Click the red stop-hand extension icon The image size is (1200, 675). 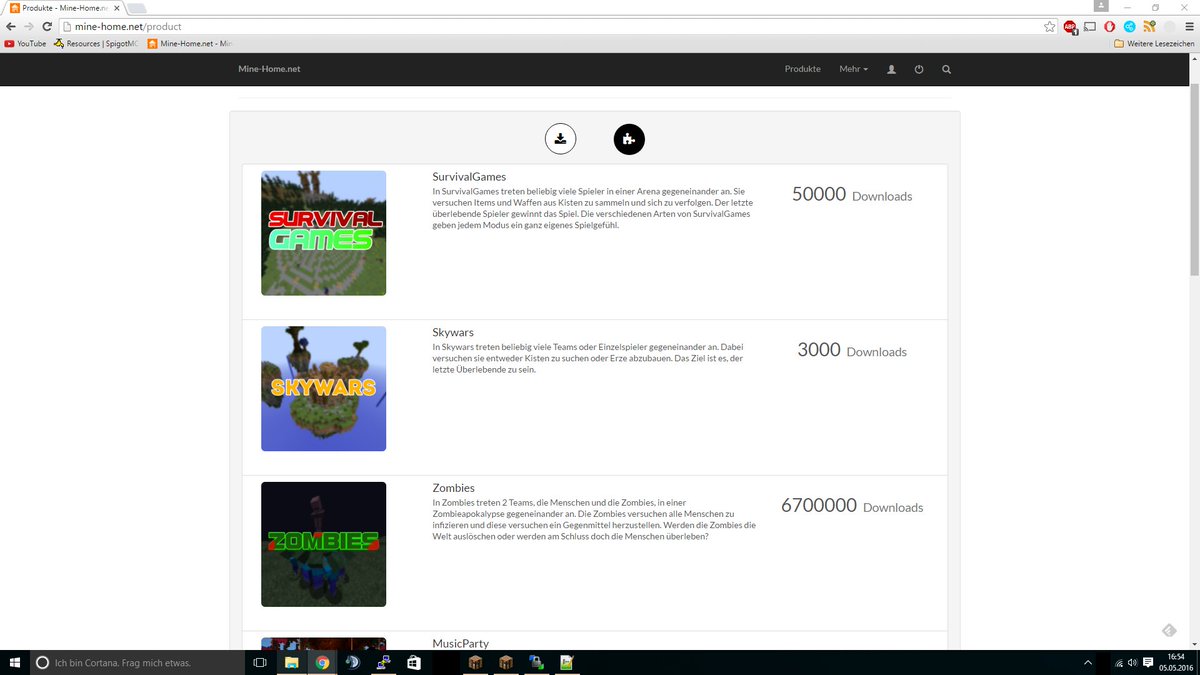pos(1109,26)
